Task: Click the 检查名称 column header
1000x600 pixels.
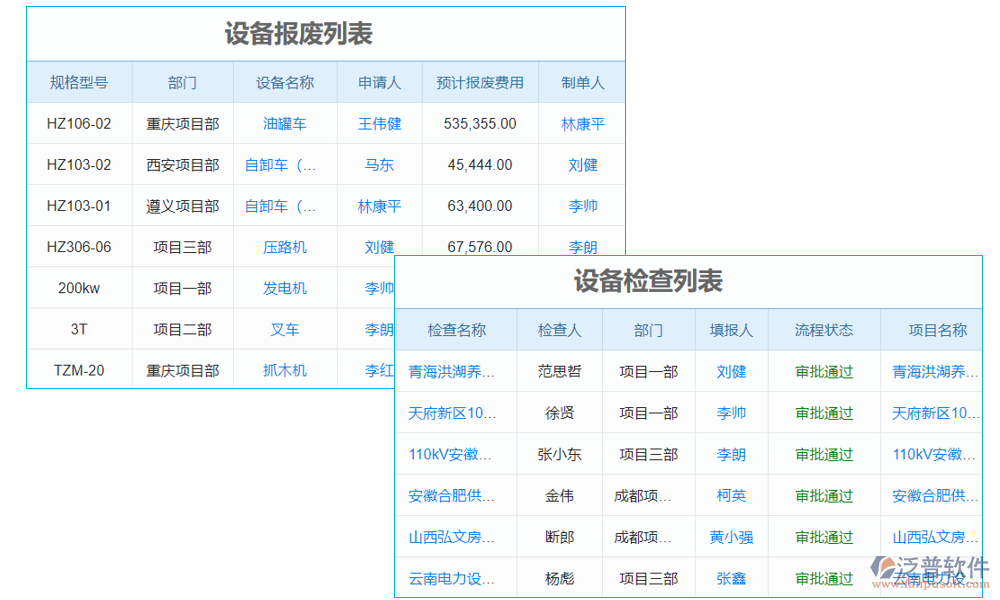Action: tap(456, 329)
